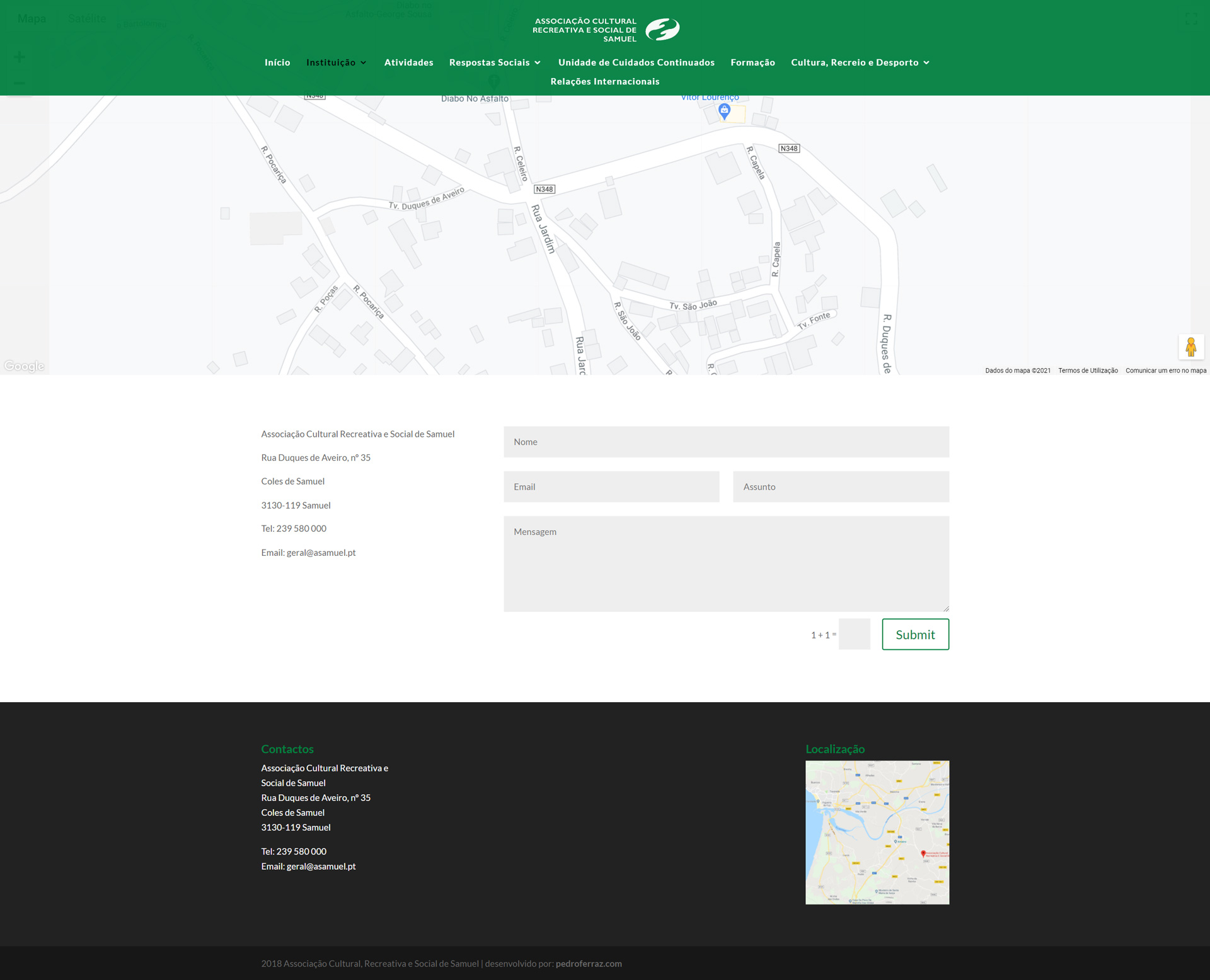Click the association hands logo
Image resolution: width=1210 pixels, height=980 pixels.
coord(662,29)
